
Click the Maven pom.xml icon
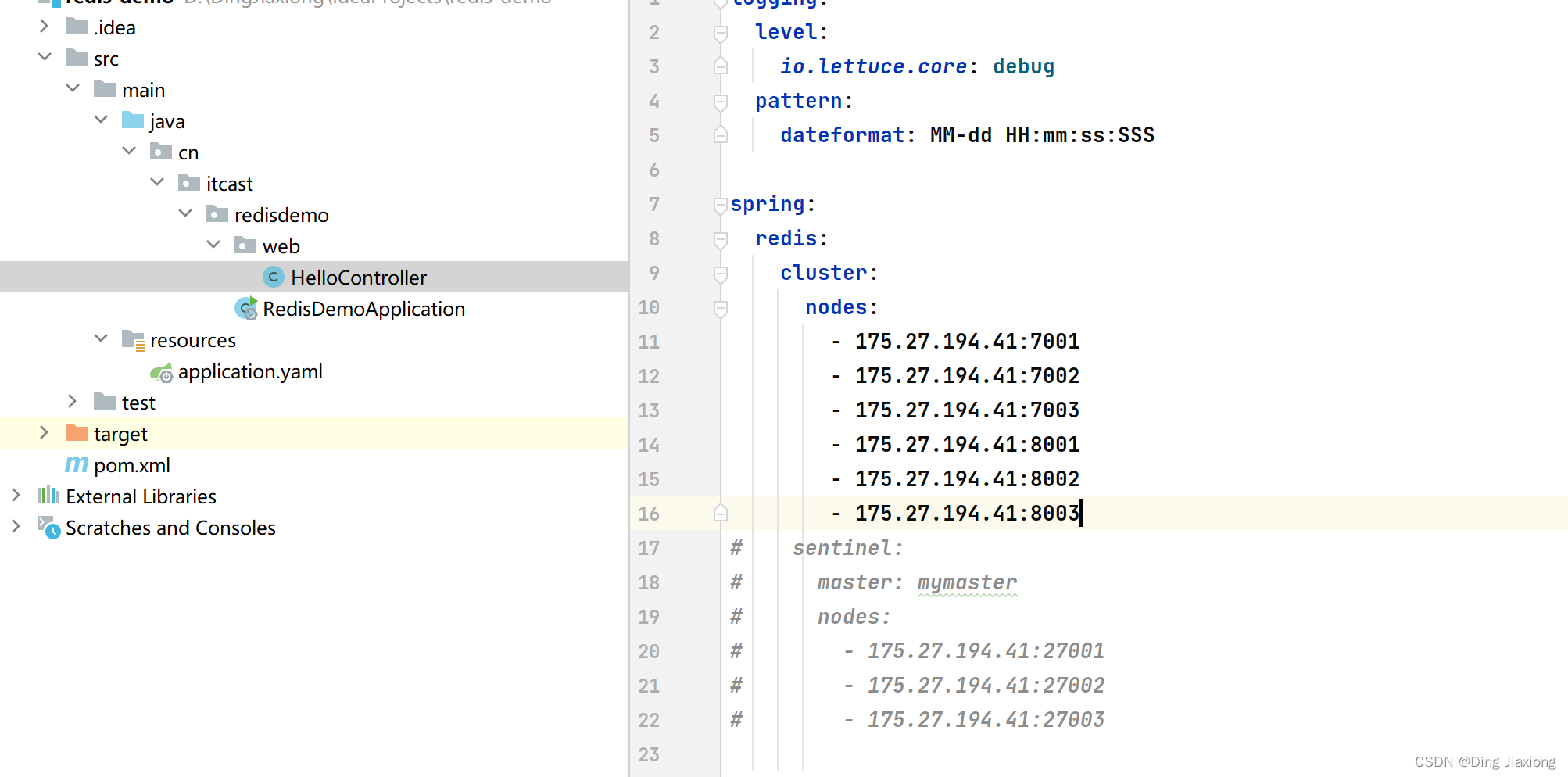click(x=77, y=464)
